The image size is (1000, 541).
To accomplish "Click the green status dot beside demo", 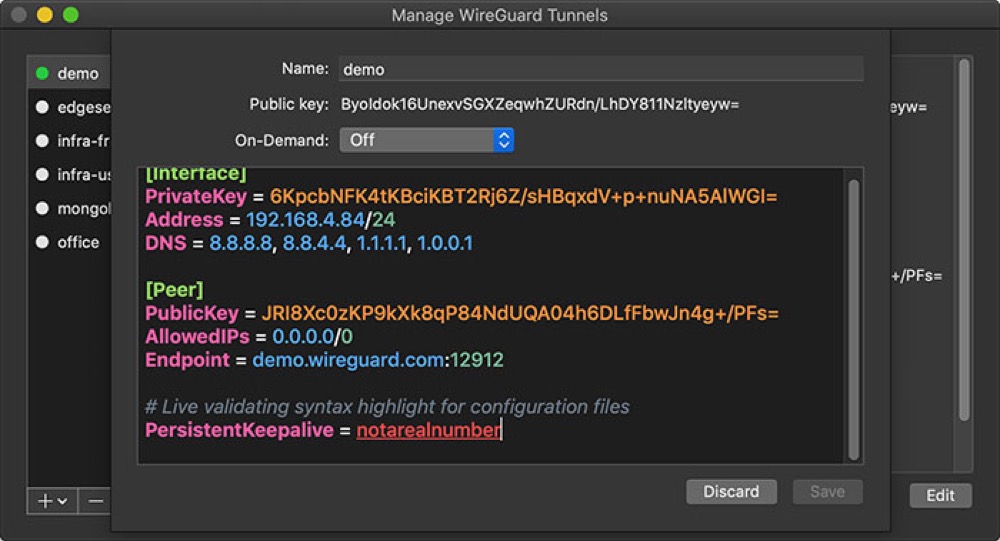I will [42, 73].
